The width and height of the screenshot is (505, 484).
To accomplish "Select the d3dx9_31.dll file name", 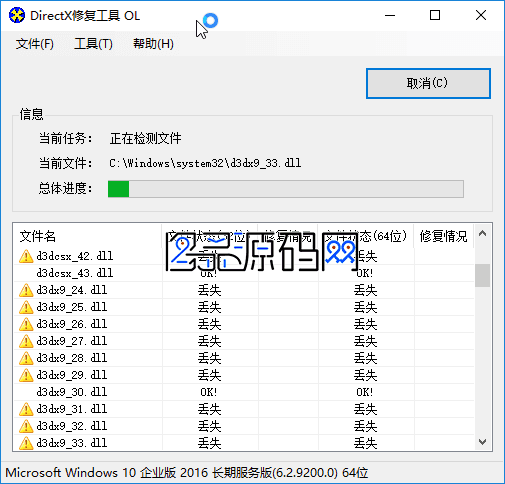I will (x=72, y=409).
